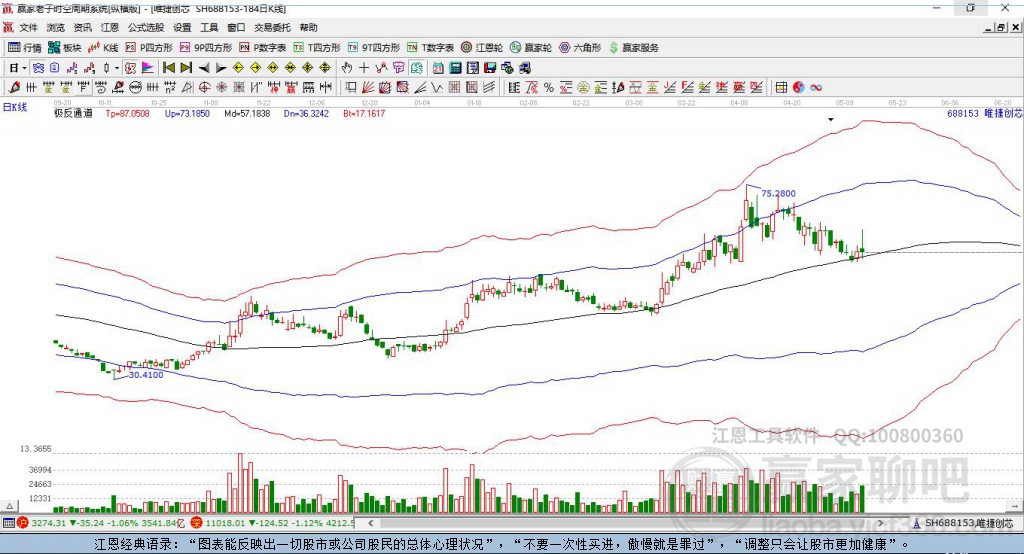Open the 公式选股 menu
The height and width of the screenshot is (554, 1024).
146,27
